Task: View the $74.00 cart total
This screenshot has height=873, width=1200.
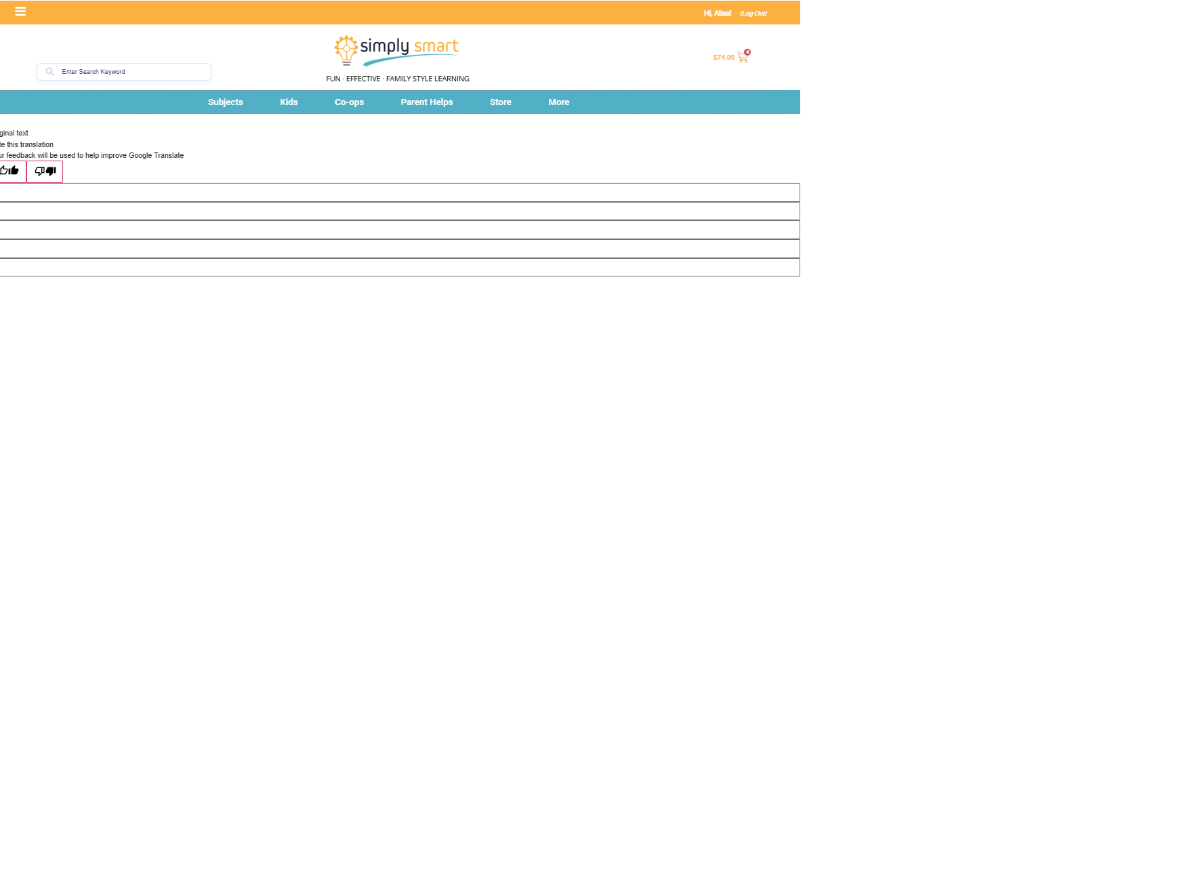Action: [x=723, y=58]
